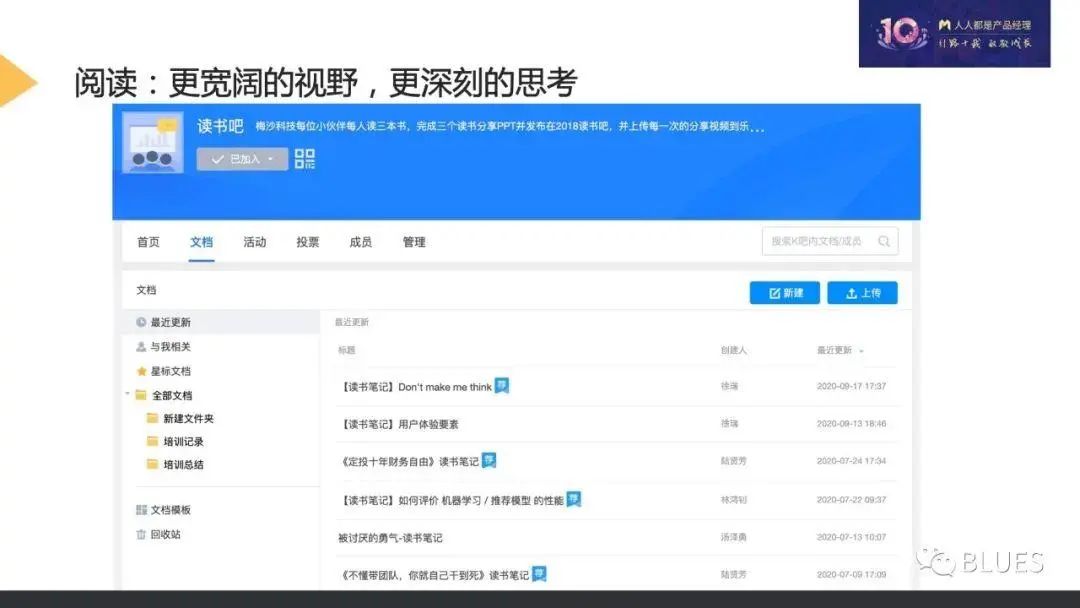Screen dimensions: 1080x608
Task: Open 《定投十年财务自由》读书笔记 document
Action: point(409,461)
